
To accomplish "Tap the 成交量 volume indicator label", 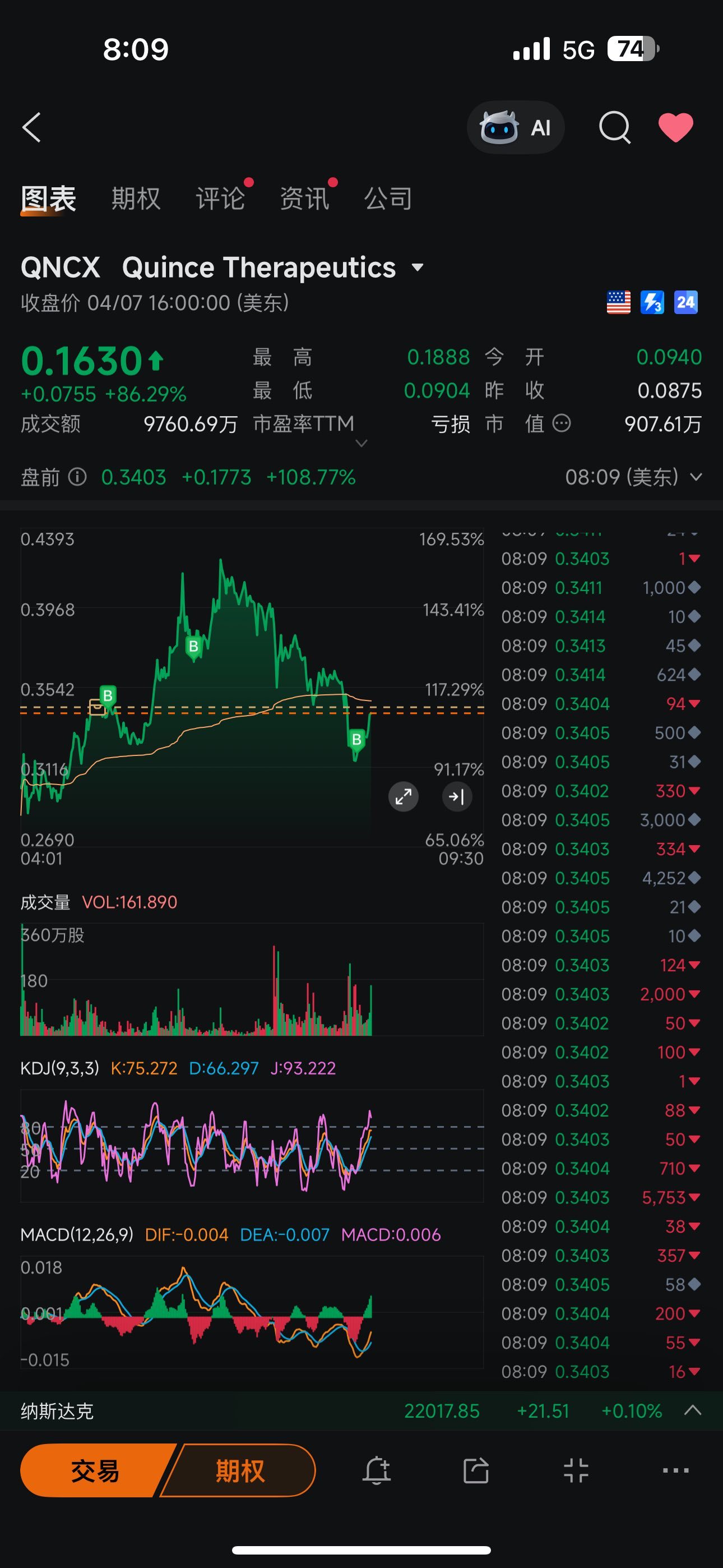I will [45, 902].
